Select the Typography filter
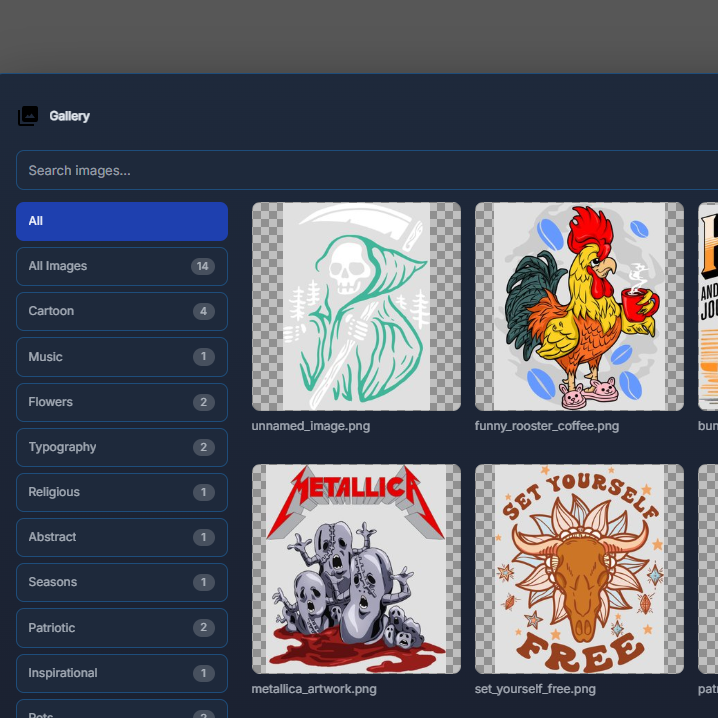The height and width of the screenshot is (718, 718). (x=122, y=447)
